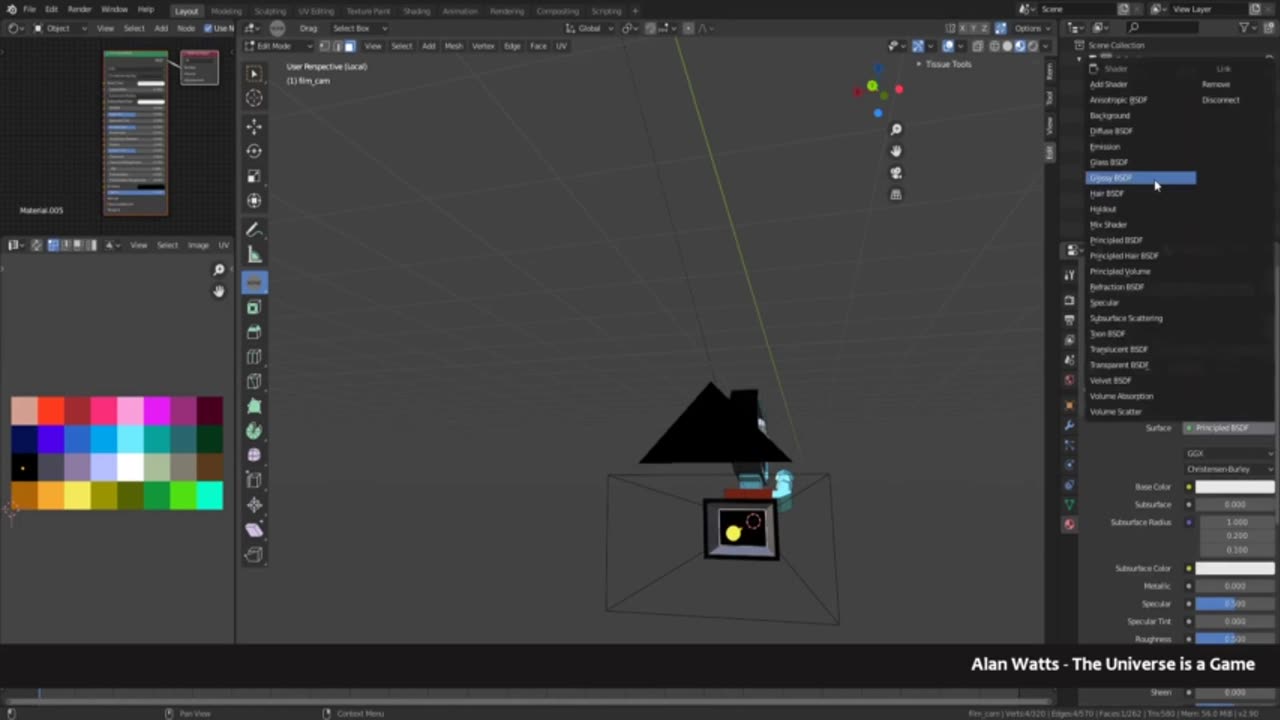Activate the Scale tool
This screenshot has width=1280, height=720.
pos(254,176)
